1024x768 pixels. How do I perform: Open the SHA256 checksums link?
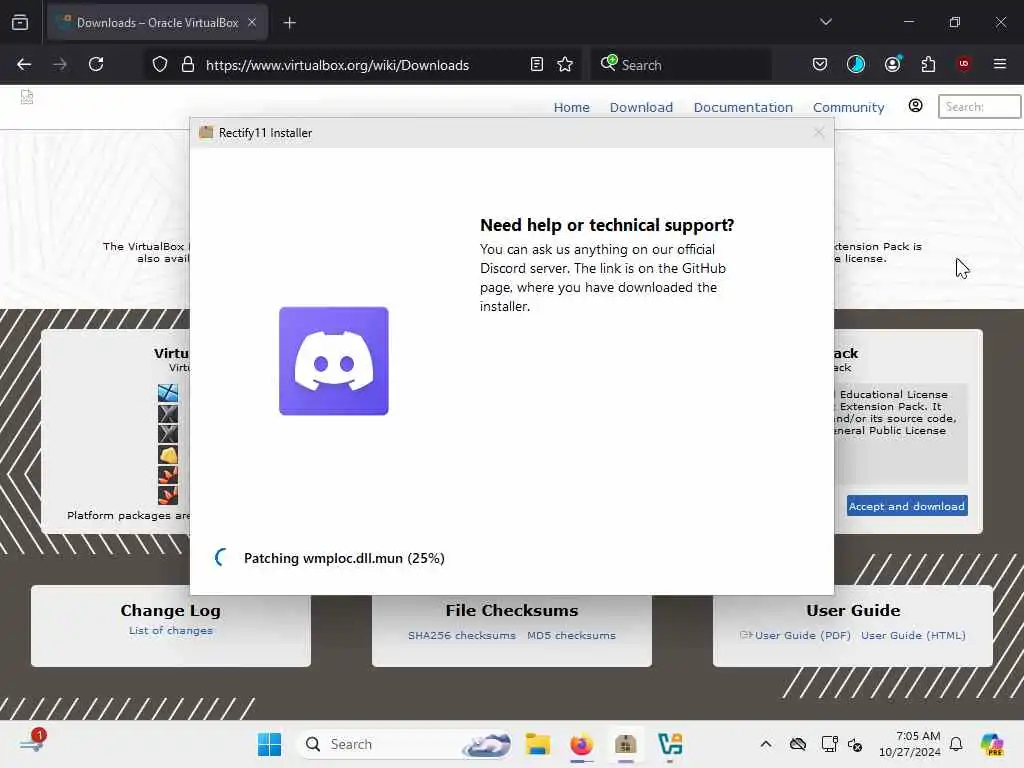(x=462, y=635)
